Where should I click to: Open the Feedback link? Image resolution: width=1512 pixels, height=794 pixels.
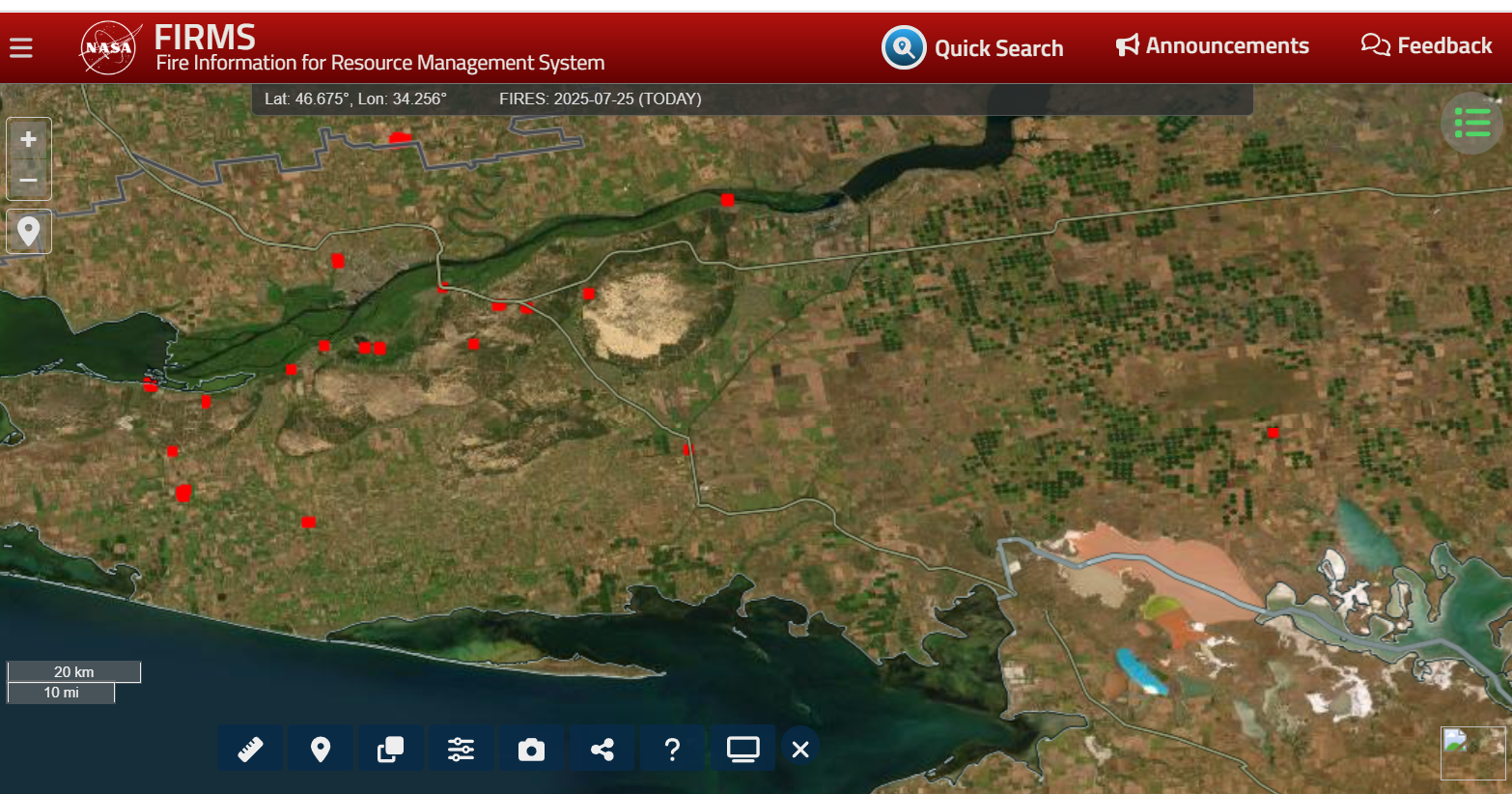pos(1426,45)
